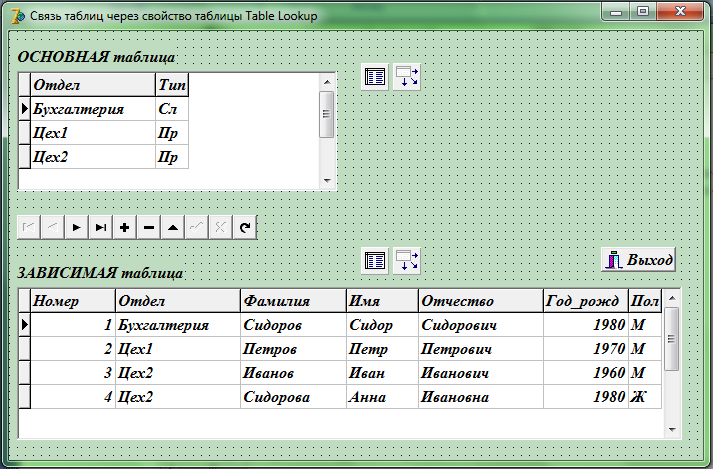This screenshot has height=469, width=713.
Task: Jump to last record in navigator
Action: click(100, 227)
